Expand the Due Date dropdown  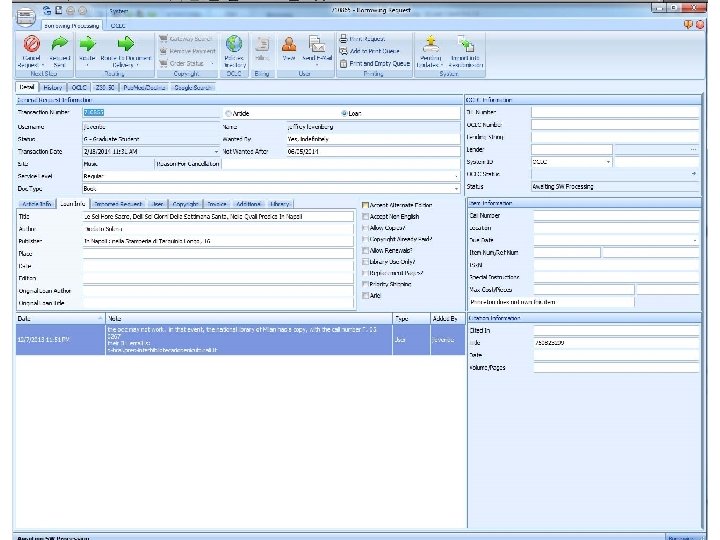(695, 240)
